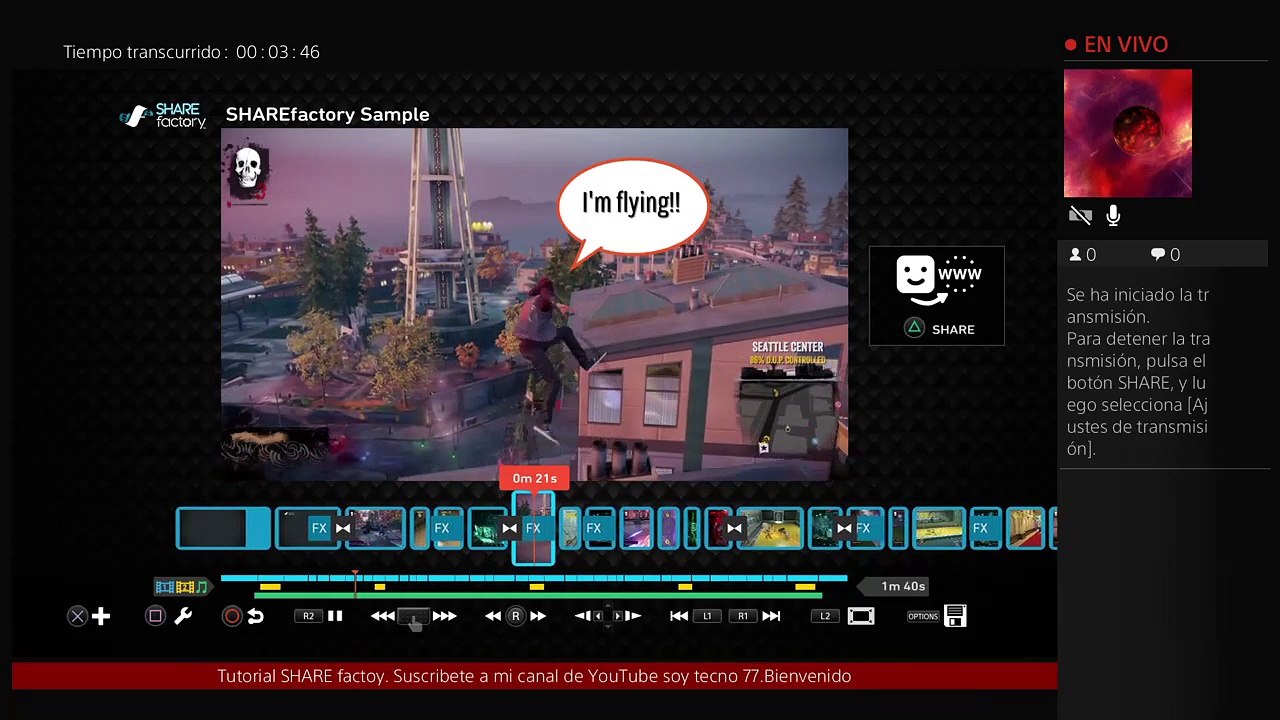1280x720 pixels.
Task: Click the EN VIVO live indicator
Action: (1116, 44)
